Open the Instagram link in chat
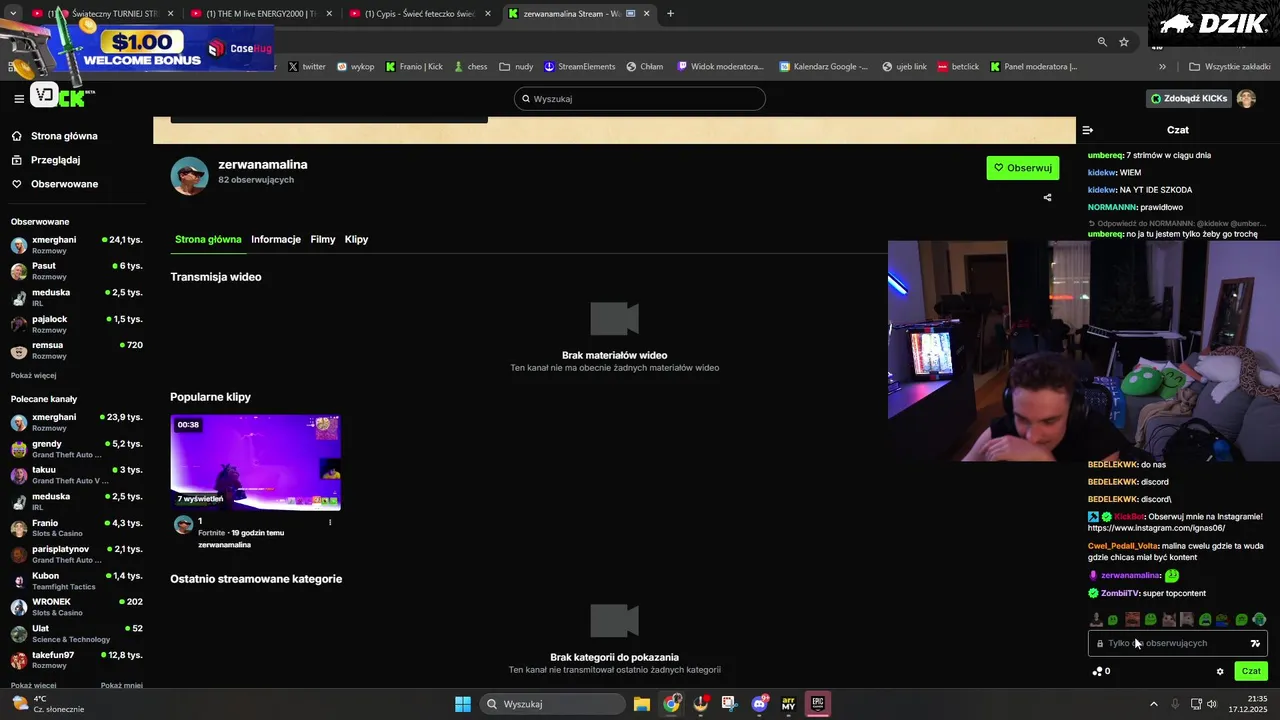 click(x=1156, y=528)
